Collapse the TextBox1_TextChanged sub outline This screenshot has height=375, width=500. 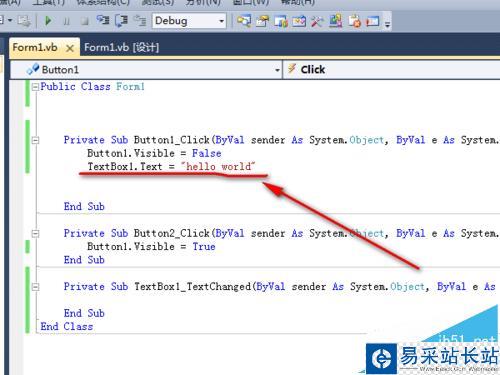35,287
